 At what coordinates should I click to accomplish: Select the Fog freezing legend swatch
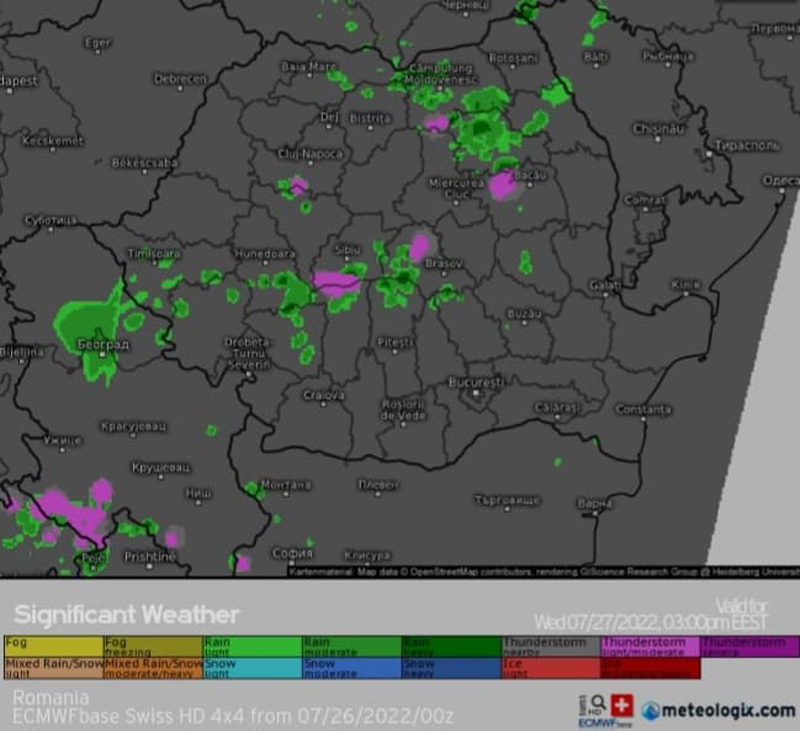(153, 646)
